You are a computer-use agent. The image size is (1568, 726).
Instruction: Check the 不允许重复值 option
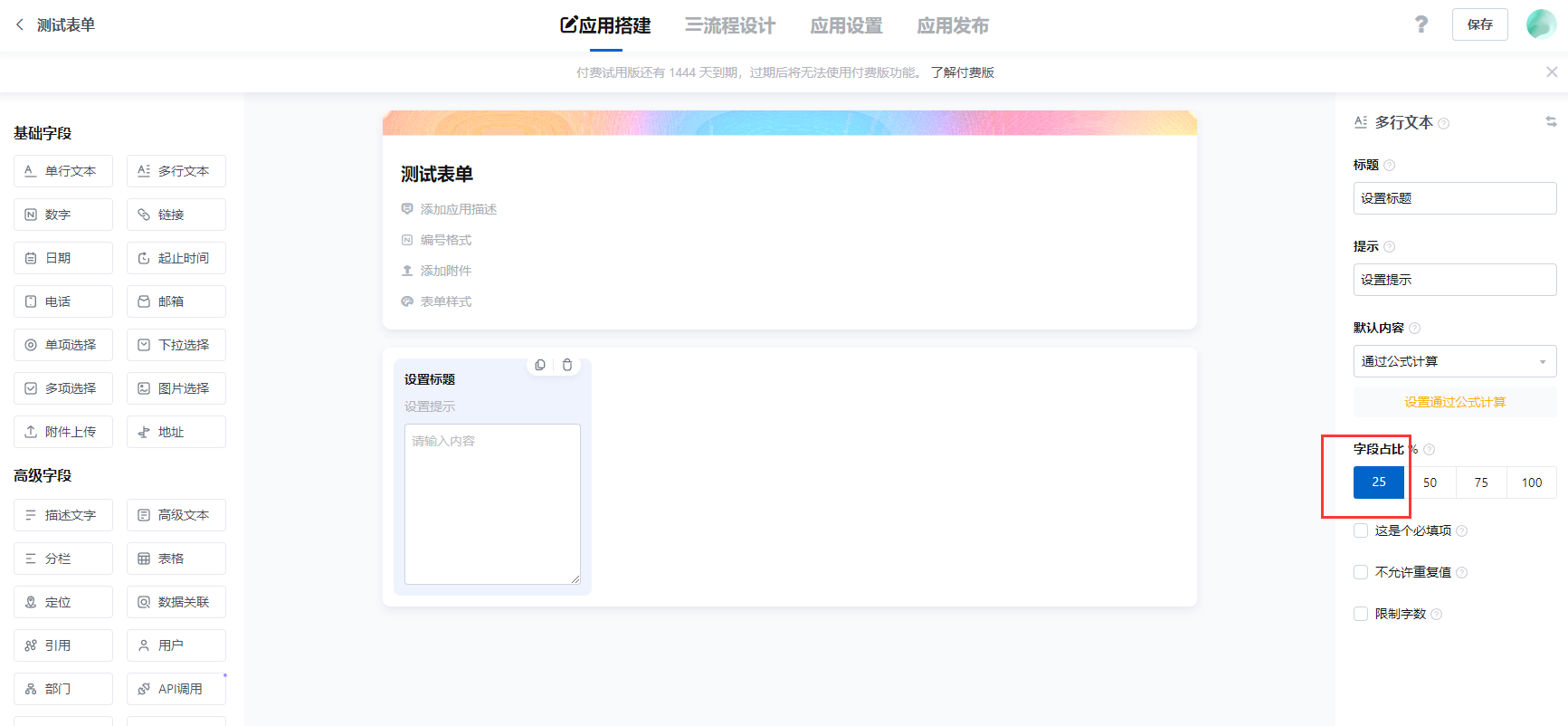(x=1361, y=572)
